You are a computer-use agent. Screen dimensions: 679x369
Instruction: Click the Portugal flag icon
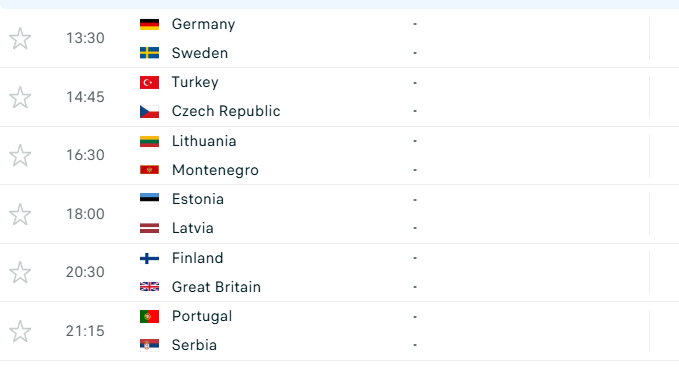149,316
